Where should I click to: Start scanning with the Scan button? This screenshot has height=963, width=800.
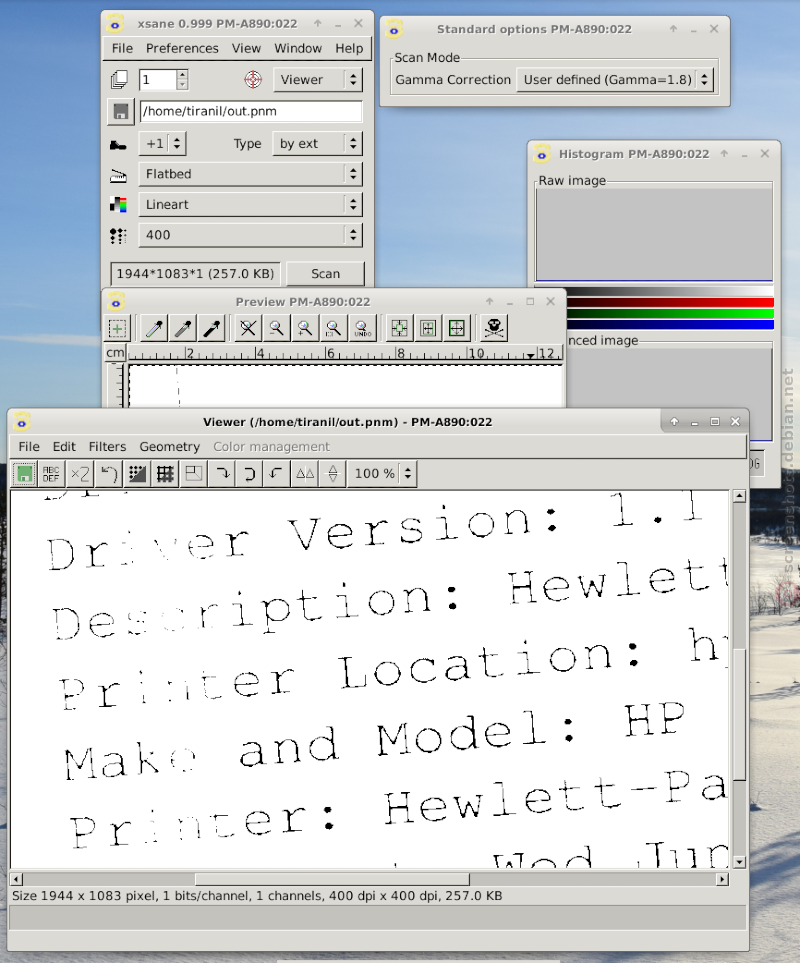coord(325,274)
